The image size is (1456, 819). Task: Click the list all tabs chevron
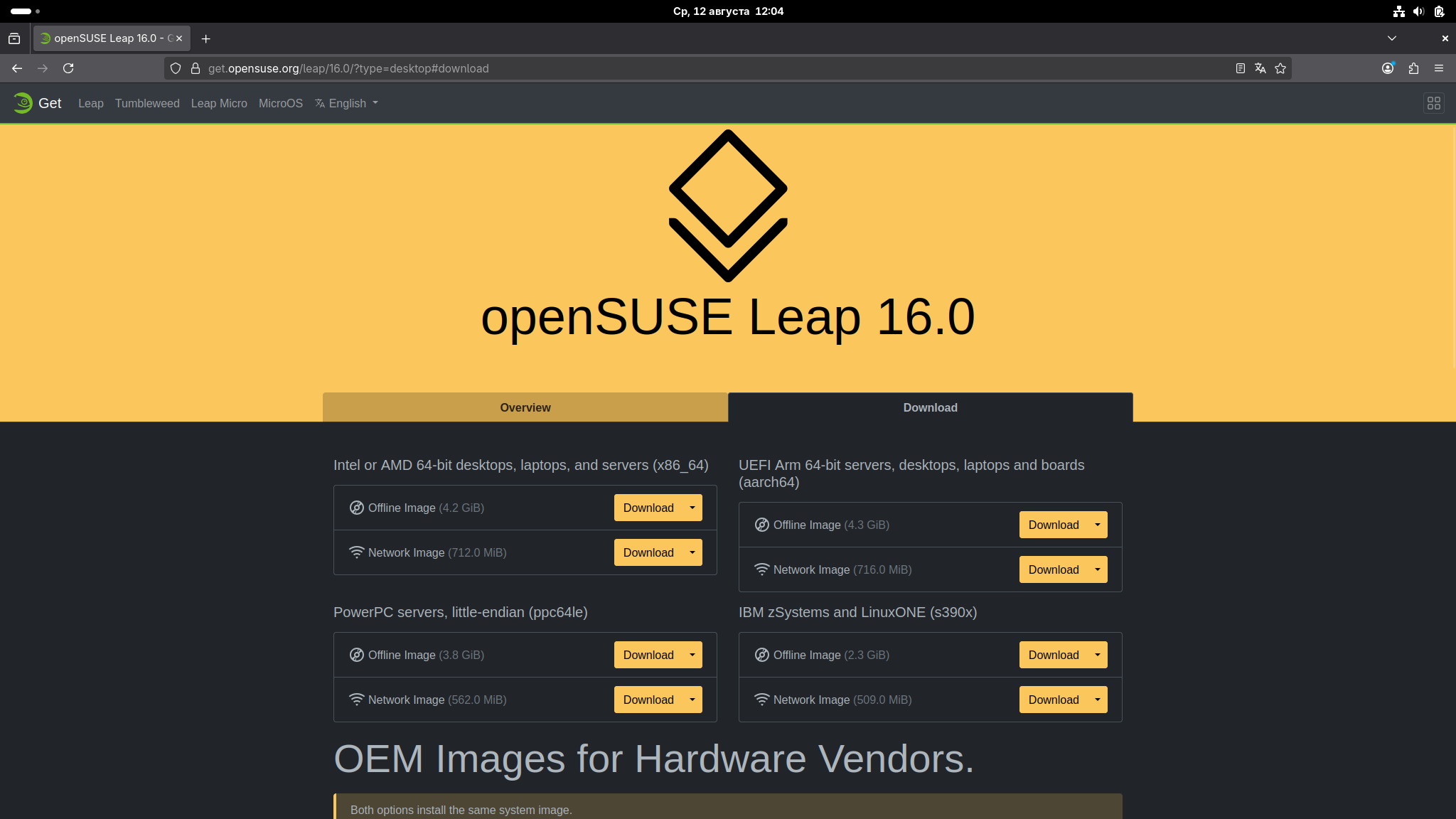tap(1392, 38)
